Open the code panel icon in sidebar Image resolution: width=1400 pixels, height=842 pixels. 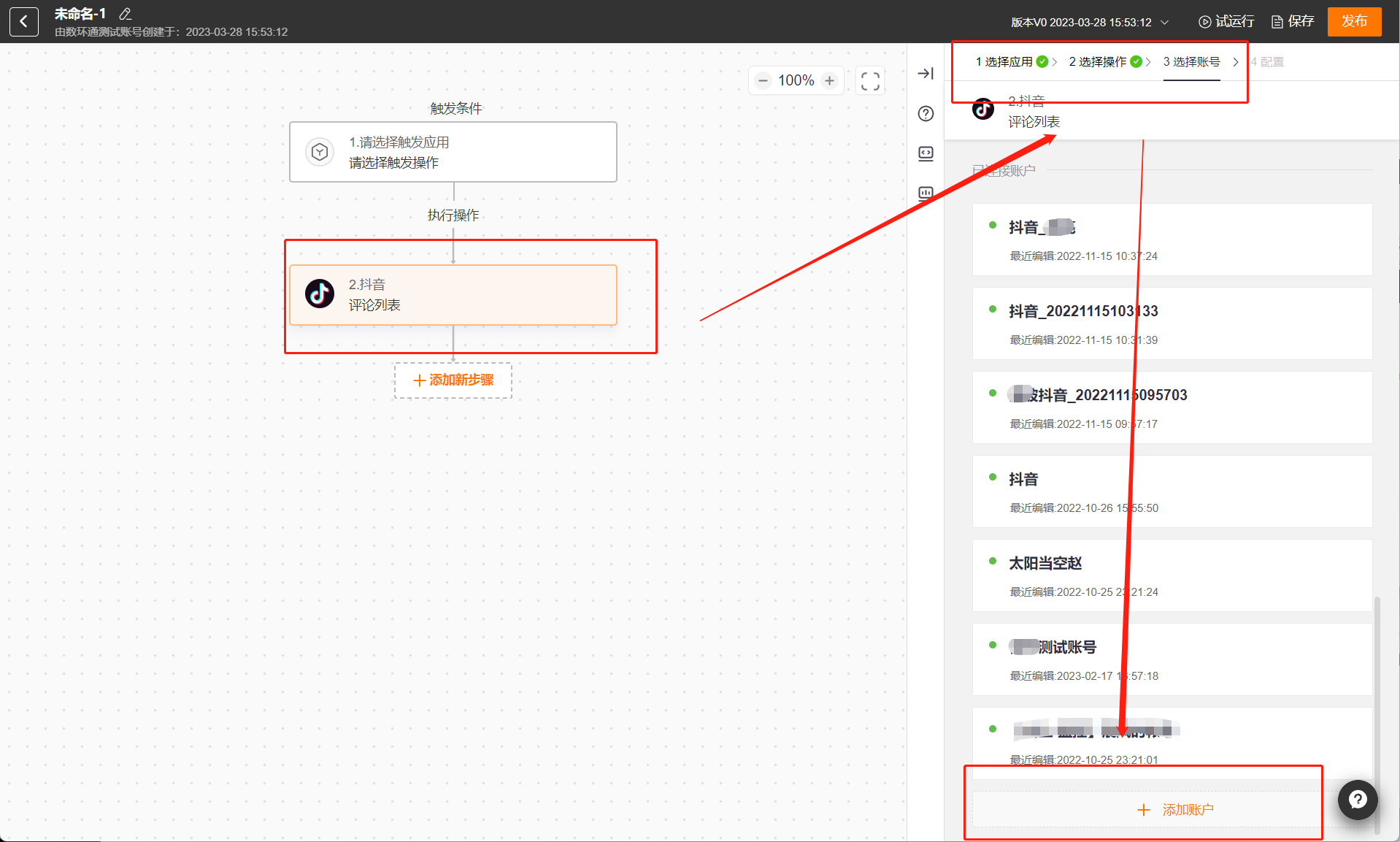pyautogui.click(x=926, y=153)
